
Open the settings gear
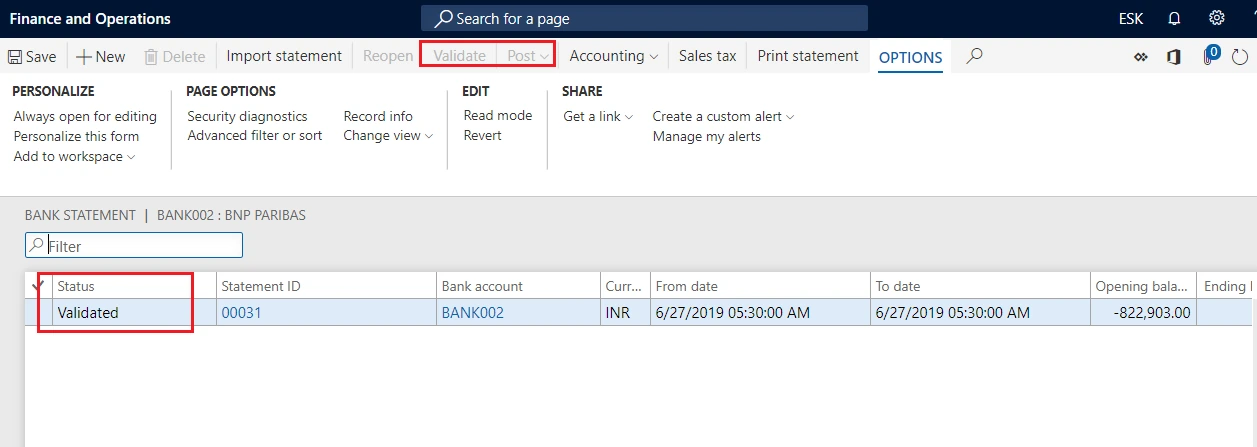tap(1217, 19)
